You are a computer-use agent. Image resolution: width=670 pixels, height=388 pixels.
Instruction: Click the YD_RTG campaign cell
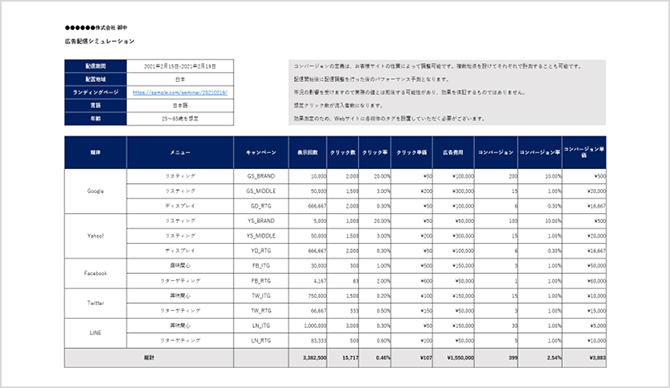pyautogui.click(x=261, y=251)
